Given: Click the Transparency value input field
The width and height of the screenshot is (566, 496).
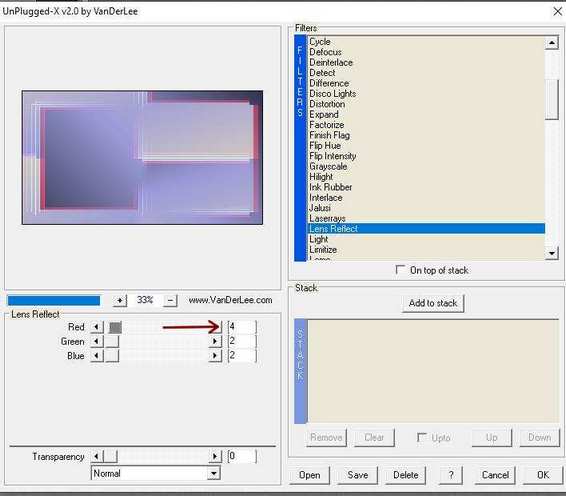Looking at the screenshot, I should (242, 456).
